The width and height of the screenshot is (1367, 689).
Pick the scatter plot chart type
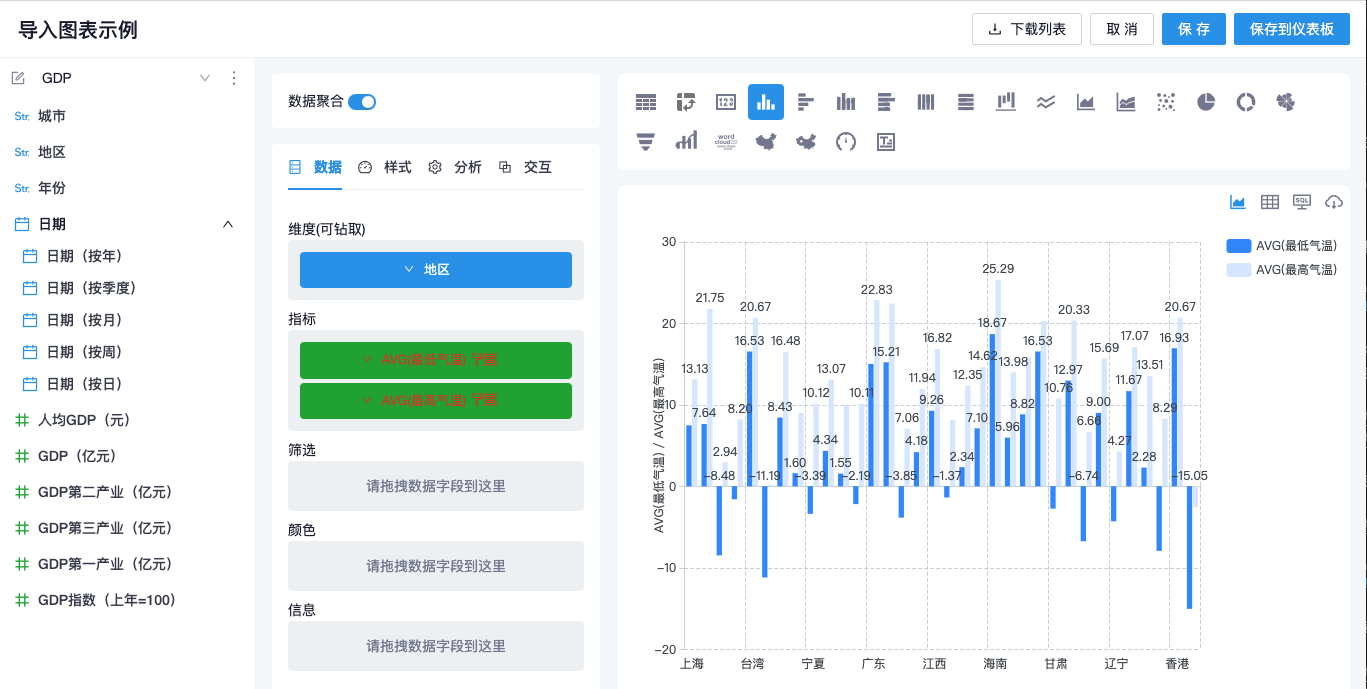[x=1166, y=101]
